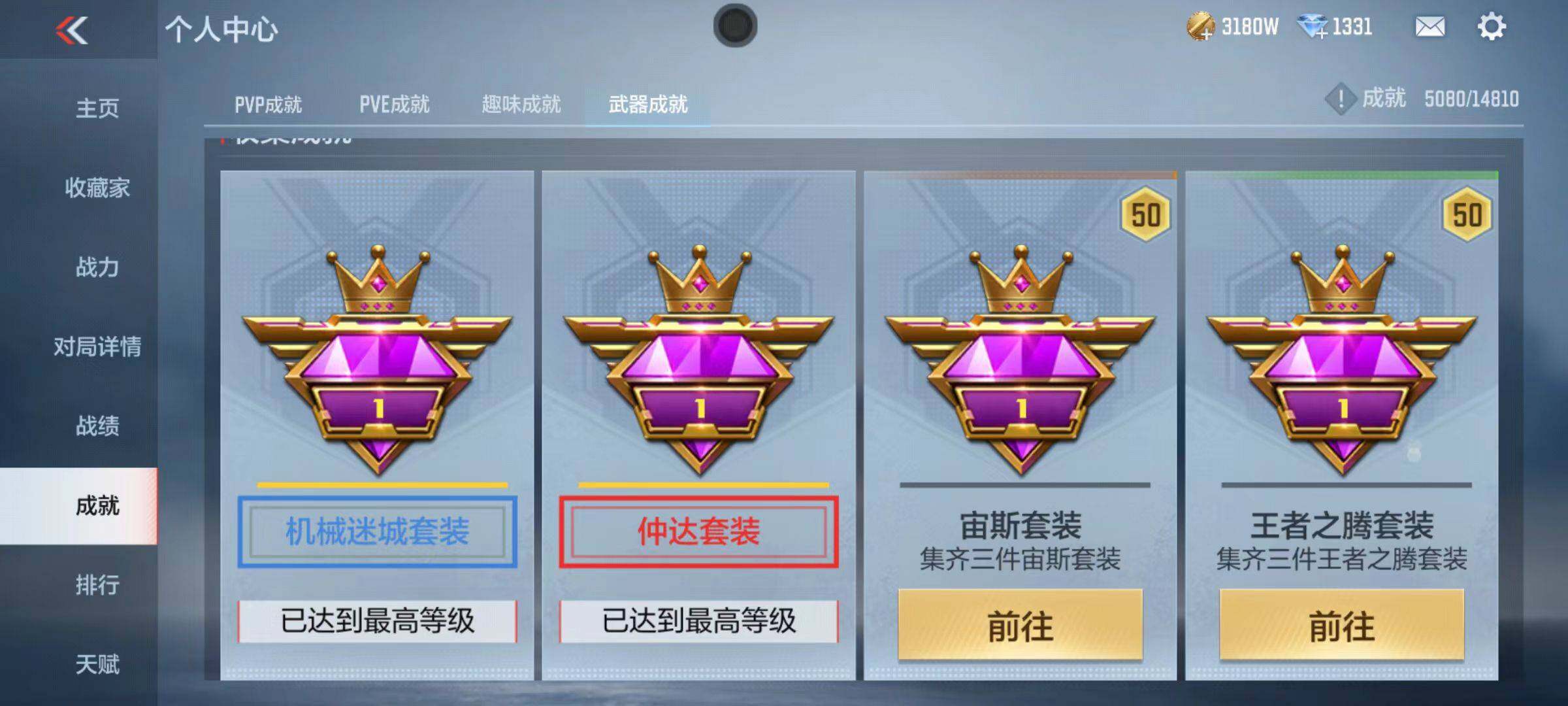Open the 趣味成就 tab
Image resolution: width=1568 pixels, height=706 pixels.
pyautogui.click(x=521, y=105)
